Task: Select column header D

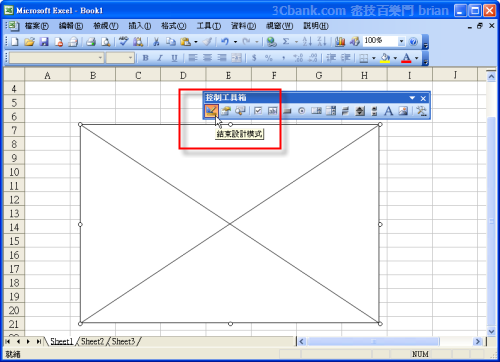Action: pyautogui.click(x=183, y=75)
